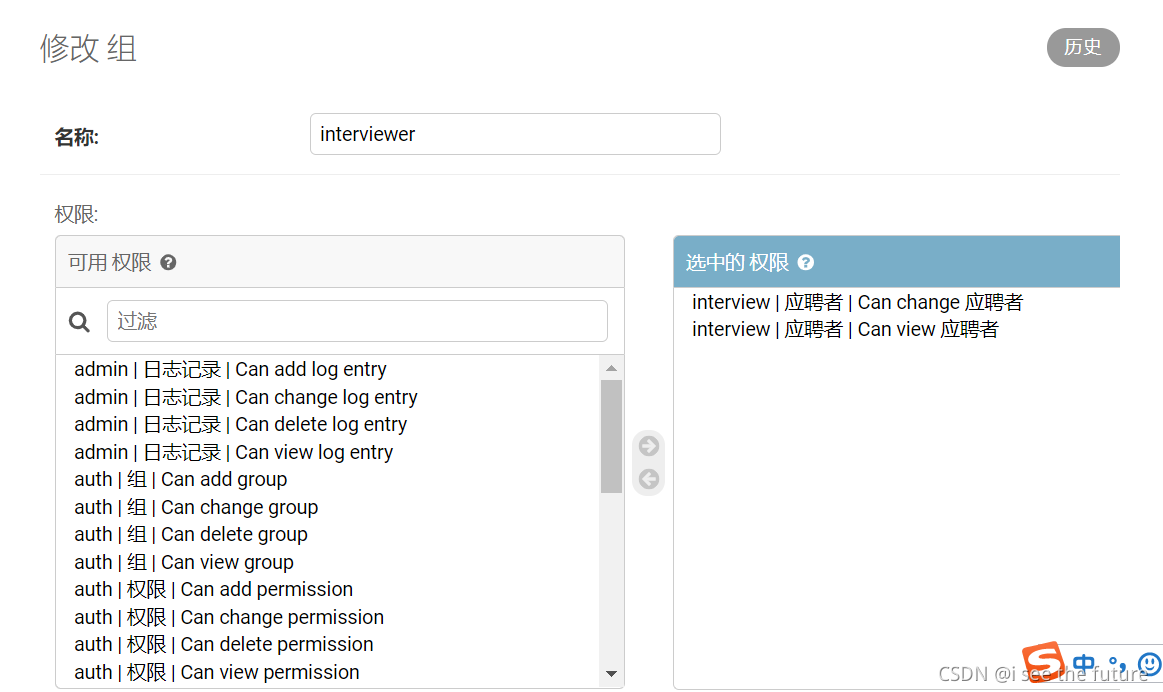Click left arrow to remove permission
Screen dimensions: 1163x692
[649, 479]
